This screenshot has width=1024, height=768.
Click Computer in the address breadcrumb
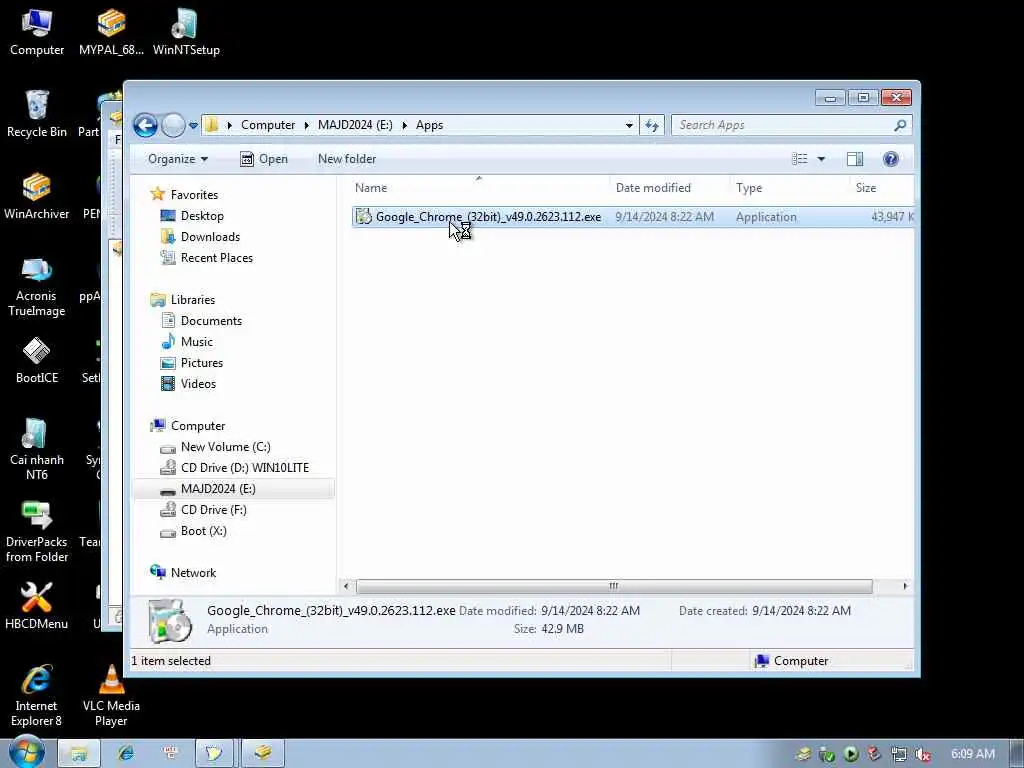point(268,125)
